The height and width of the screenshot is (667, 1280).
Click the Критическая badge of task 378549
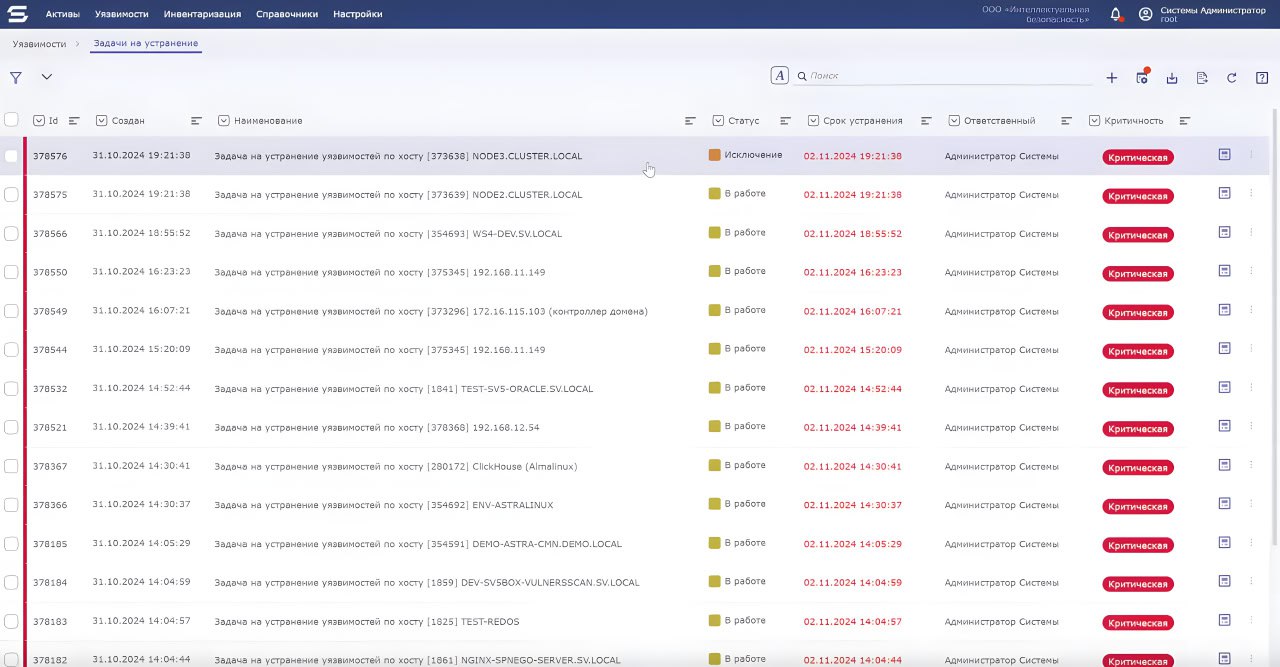(x=1138, y=313)
